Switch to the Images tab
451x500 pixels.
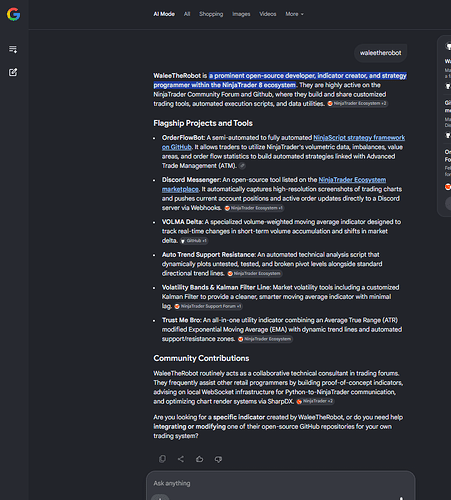pos(241,14)
